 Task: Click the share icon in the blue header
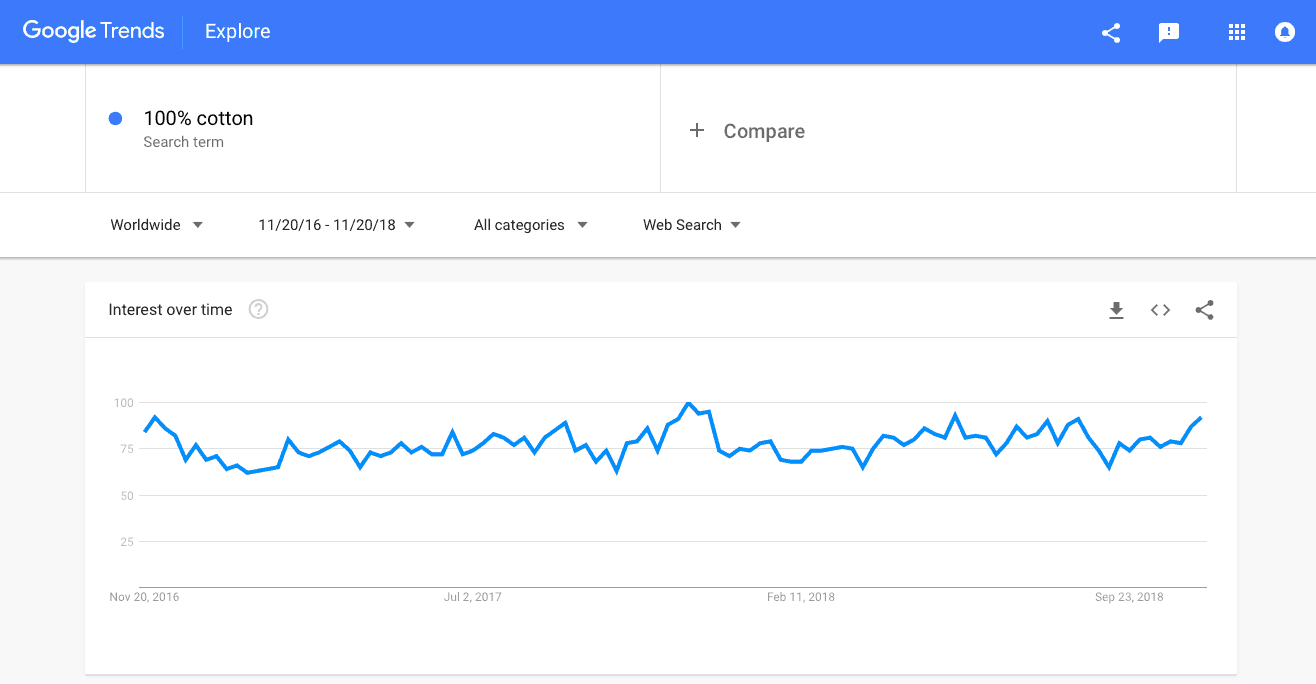(1110, 33)
